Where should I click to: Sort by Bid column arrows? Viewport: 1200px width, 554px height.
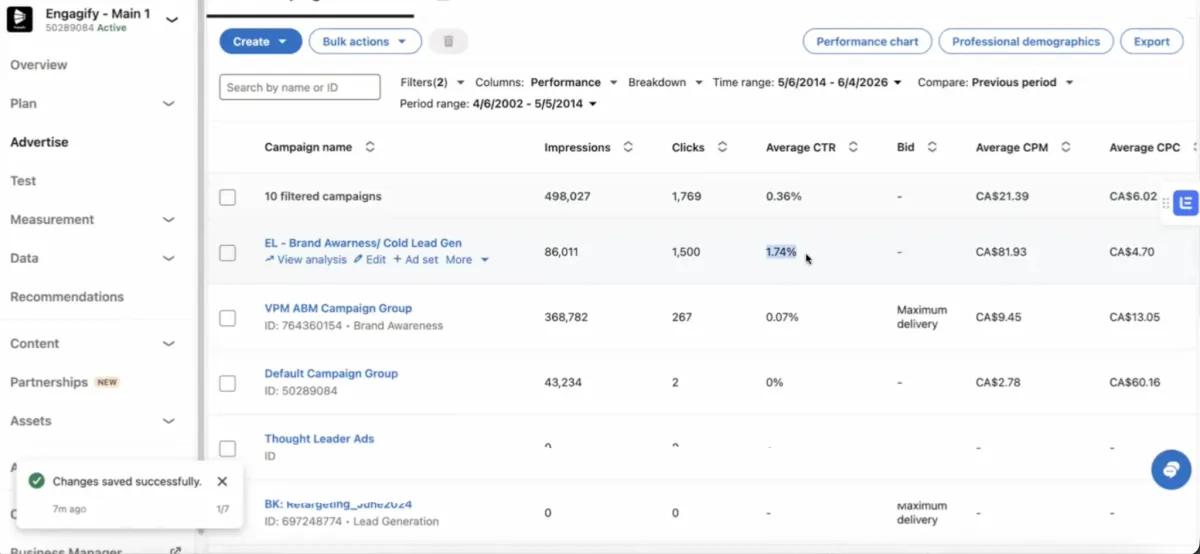tap(932, 147)
